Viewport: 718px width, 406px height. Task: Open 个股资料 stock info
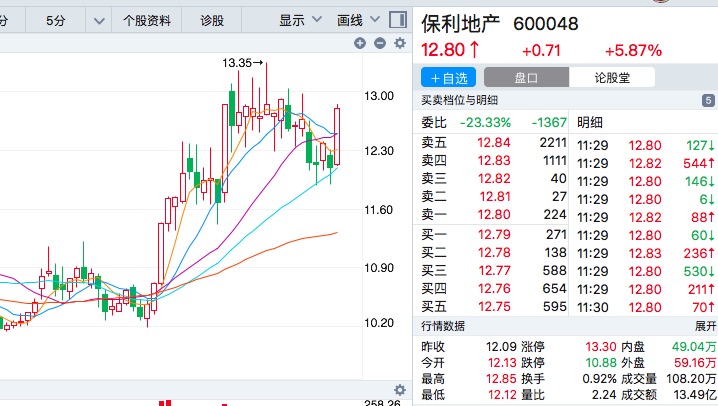[x=147, y=21]
